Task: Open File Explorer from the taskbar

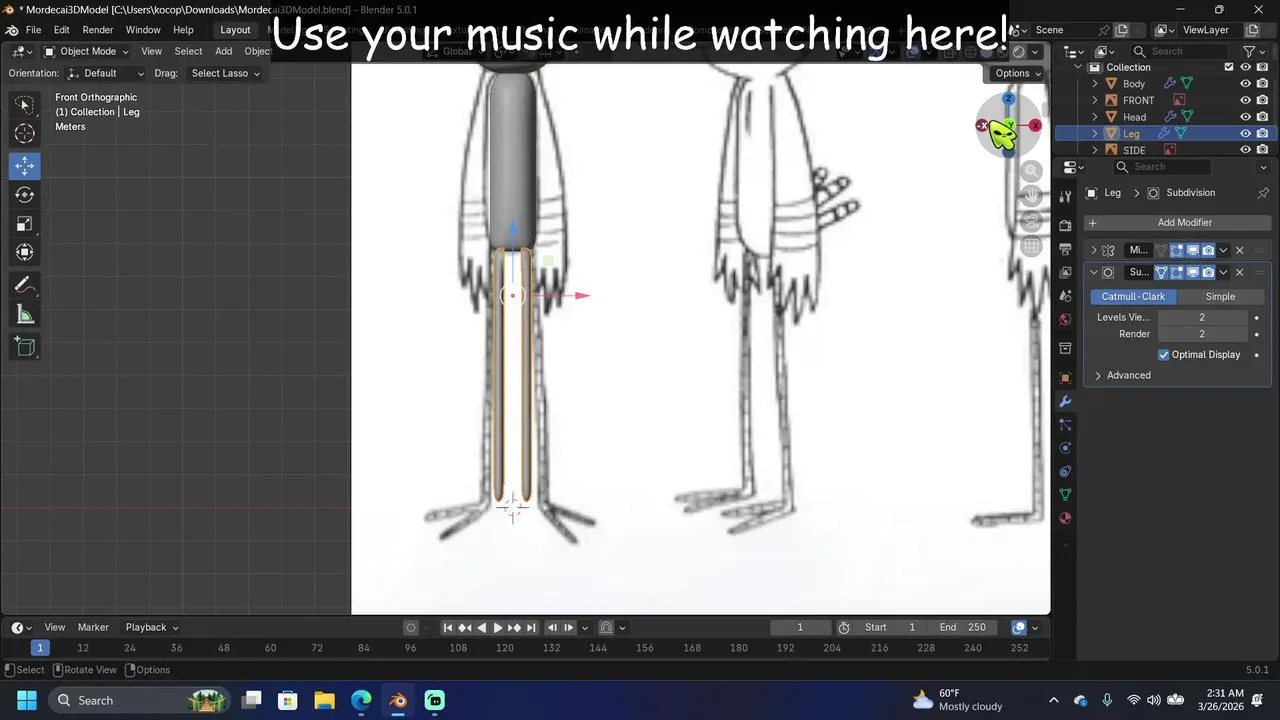Action: [324, 700]
